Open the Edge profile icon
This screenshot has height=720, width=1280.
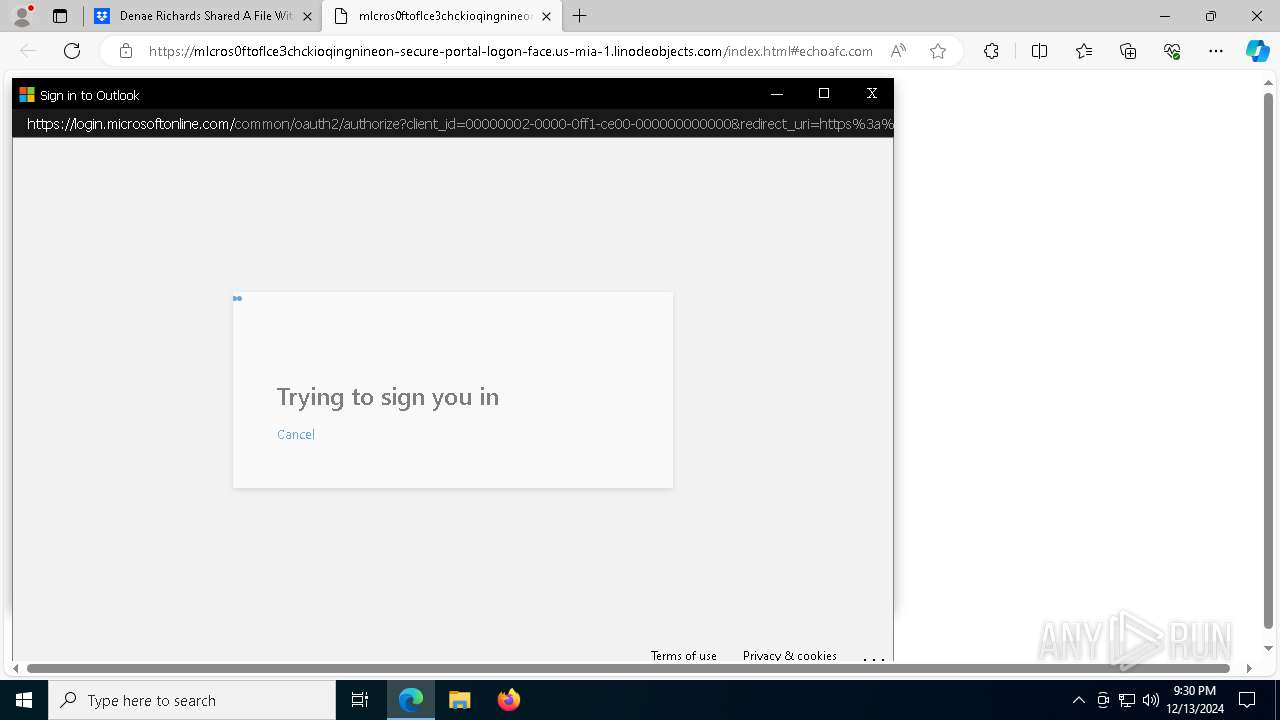tap(22, 16)
